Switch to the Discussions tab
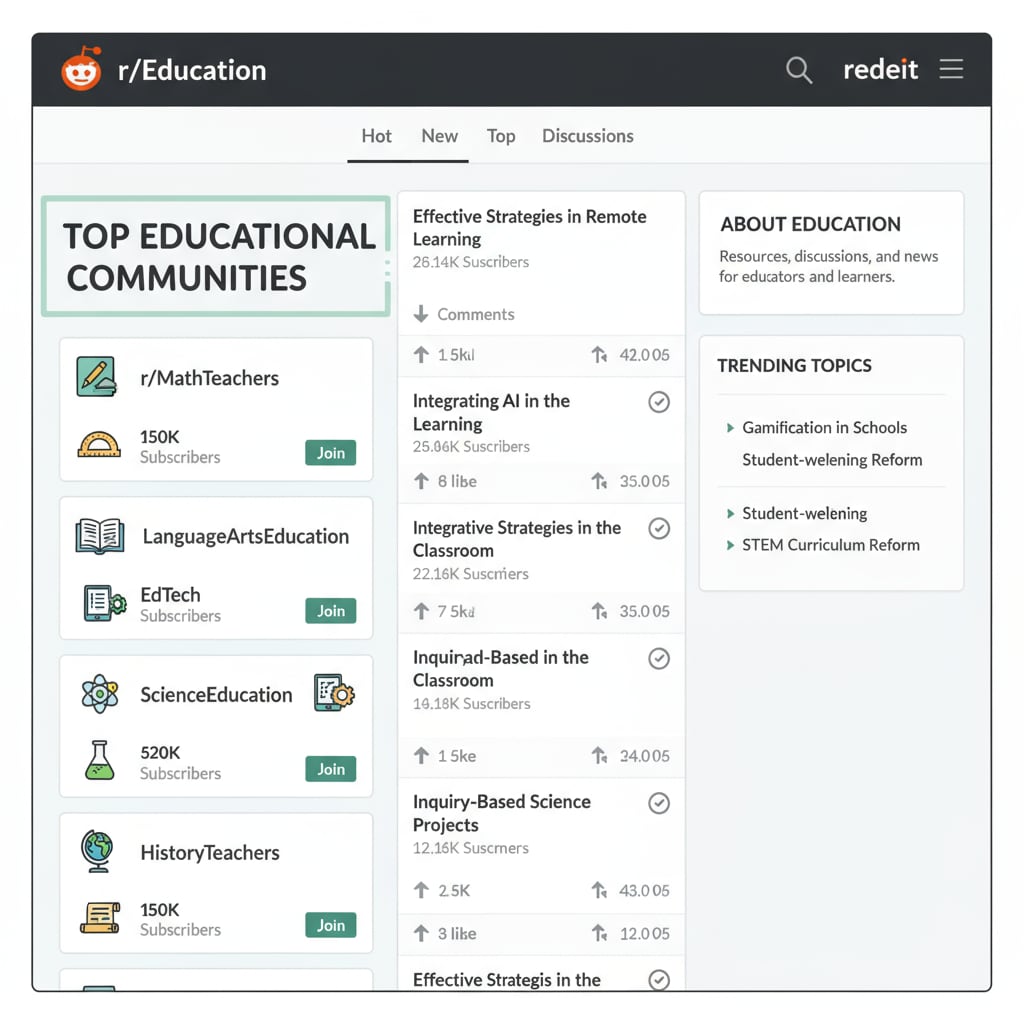This screenshot has width=1024, height=1024. [587, 136]
